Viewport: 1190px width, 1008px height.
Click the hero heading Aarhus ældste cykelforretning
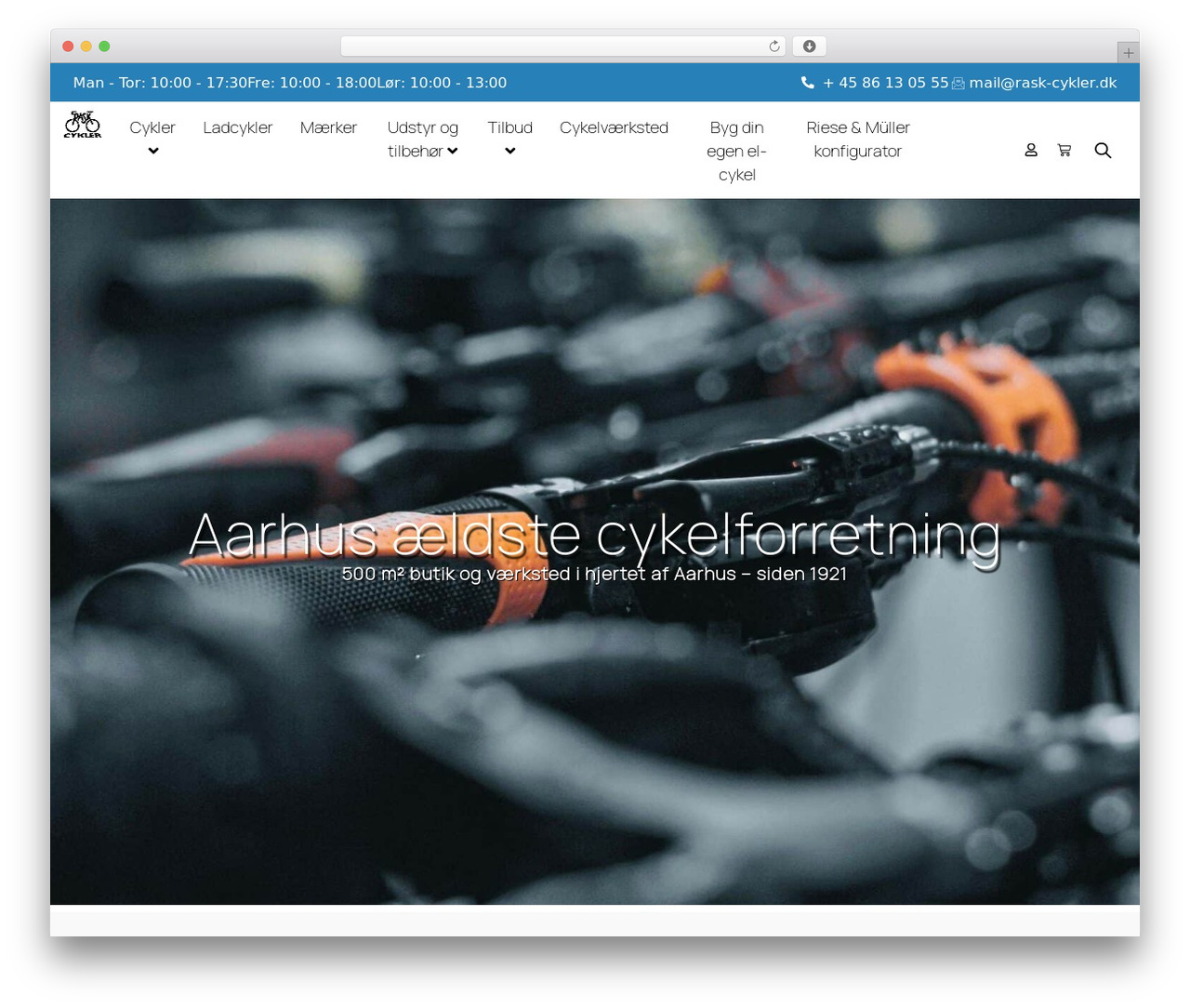[595, 535]
